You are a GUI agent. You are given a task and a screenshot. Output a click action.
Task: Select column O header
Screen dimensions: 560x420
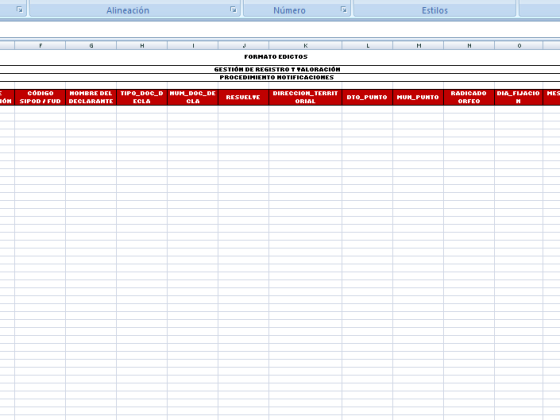(x=519, y=45)
